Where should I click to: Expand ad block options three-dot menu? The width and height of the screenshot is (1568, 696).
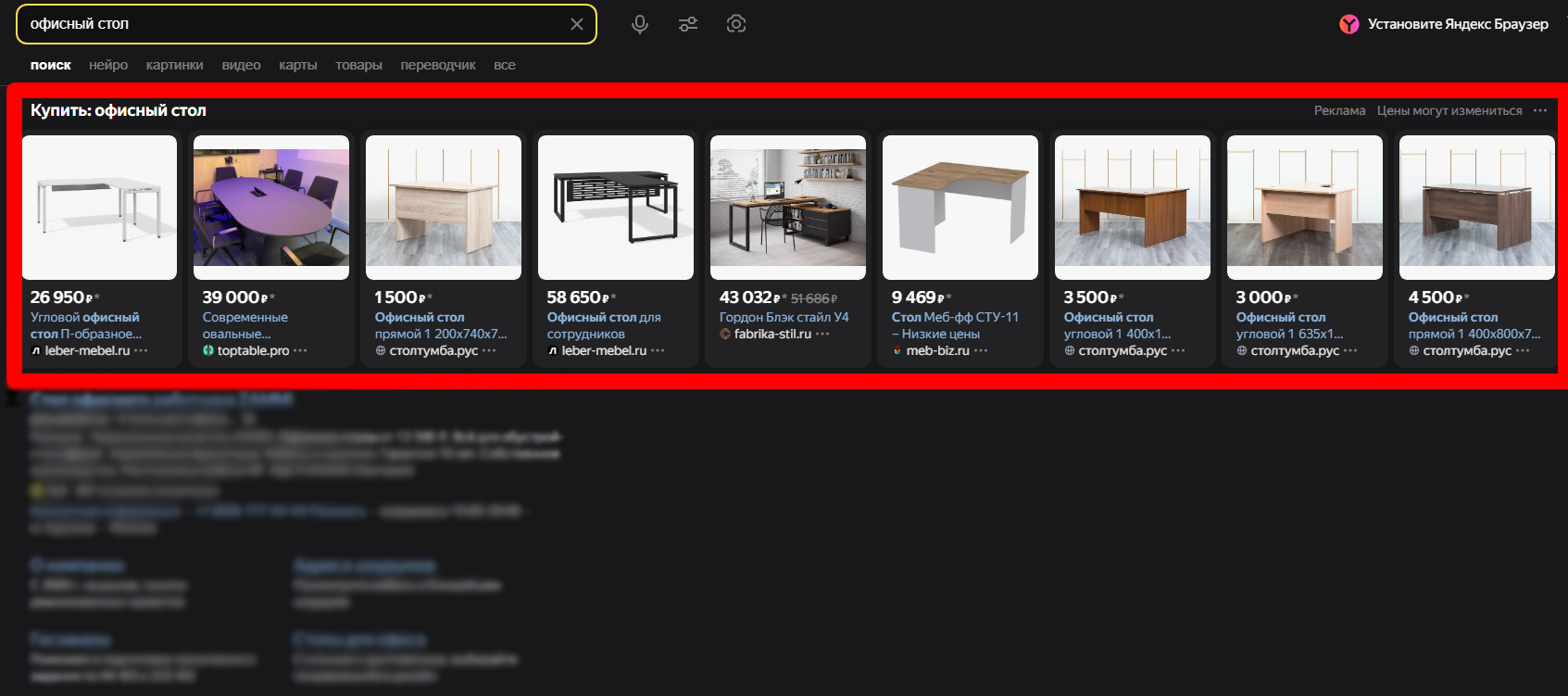1540,110
